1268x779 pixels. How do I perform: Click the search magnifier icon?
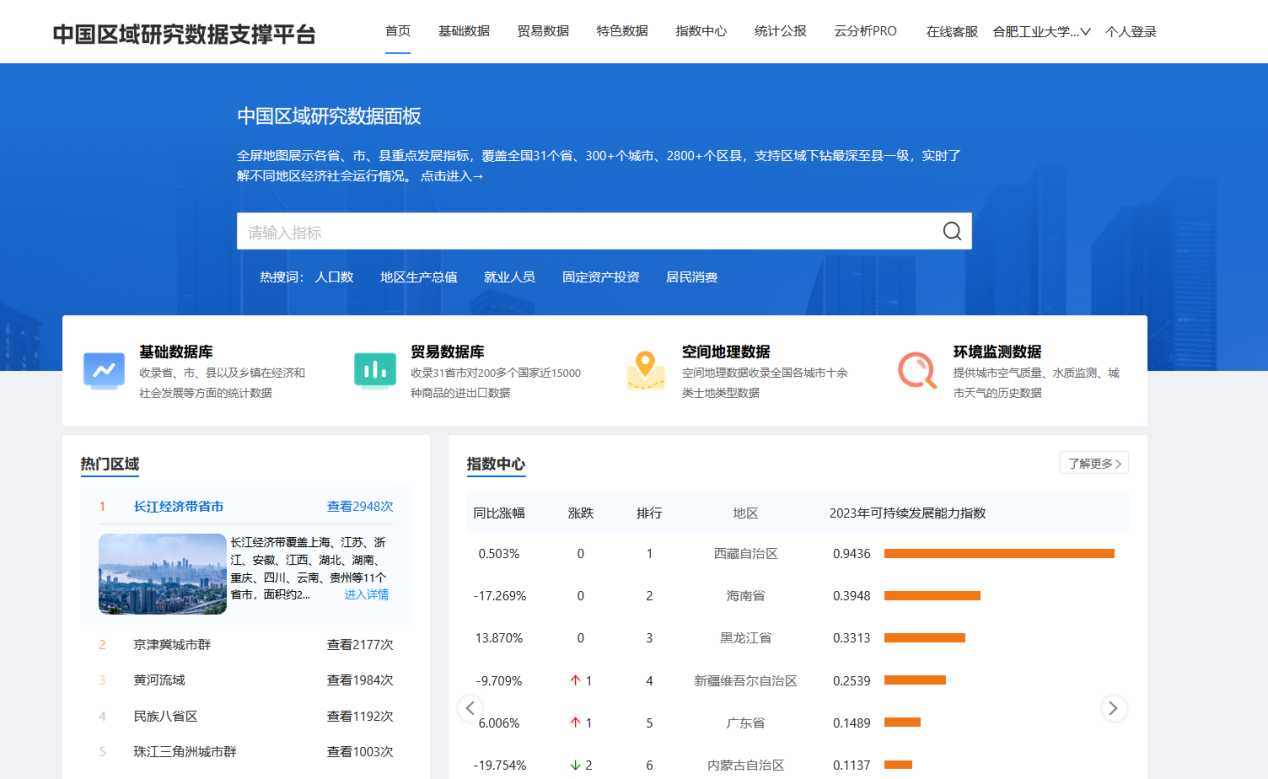tap(951, 232)
